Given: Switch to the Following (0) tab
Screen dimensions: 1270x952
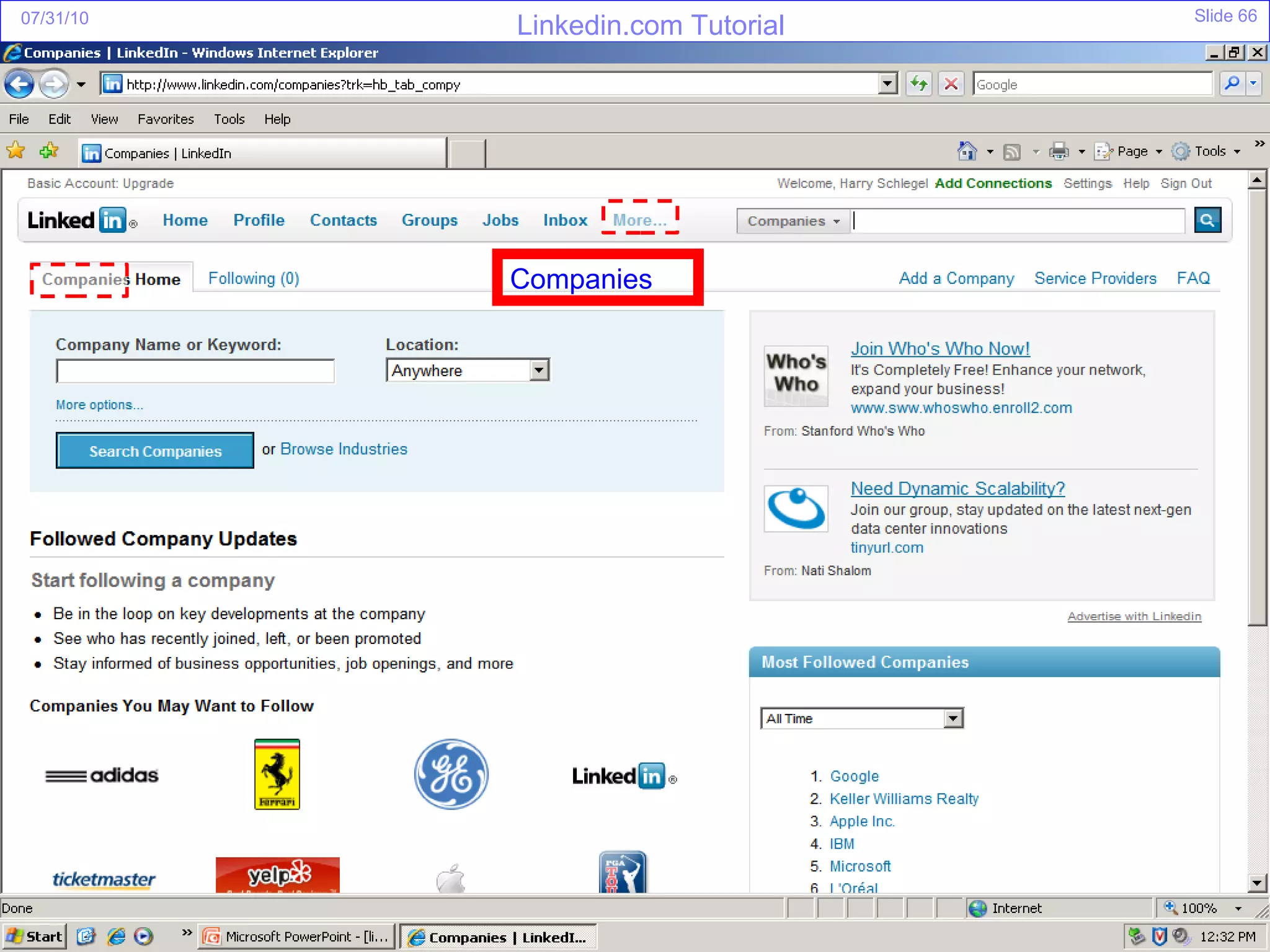Looking at the screenshot, I should 254,279.
